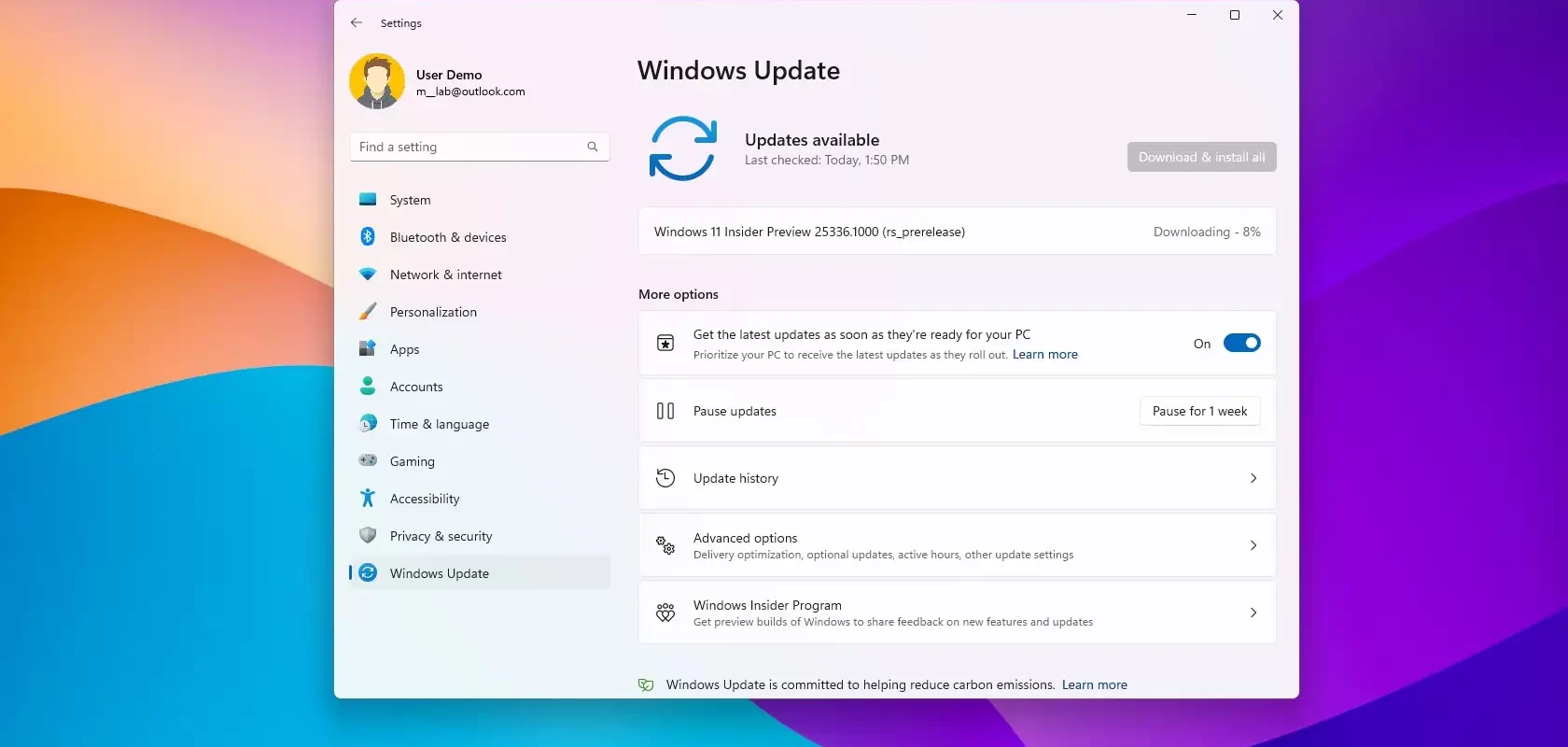Click the Advanced options gears icon
The height and width of the screenshot is (747, 1568).
665,545
